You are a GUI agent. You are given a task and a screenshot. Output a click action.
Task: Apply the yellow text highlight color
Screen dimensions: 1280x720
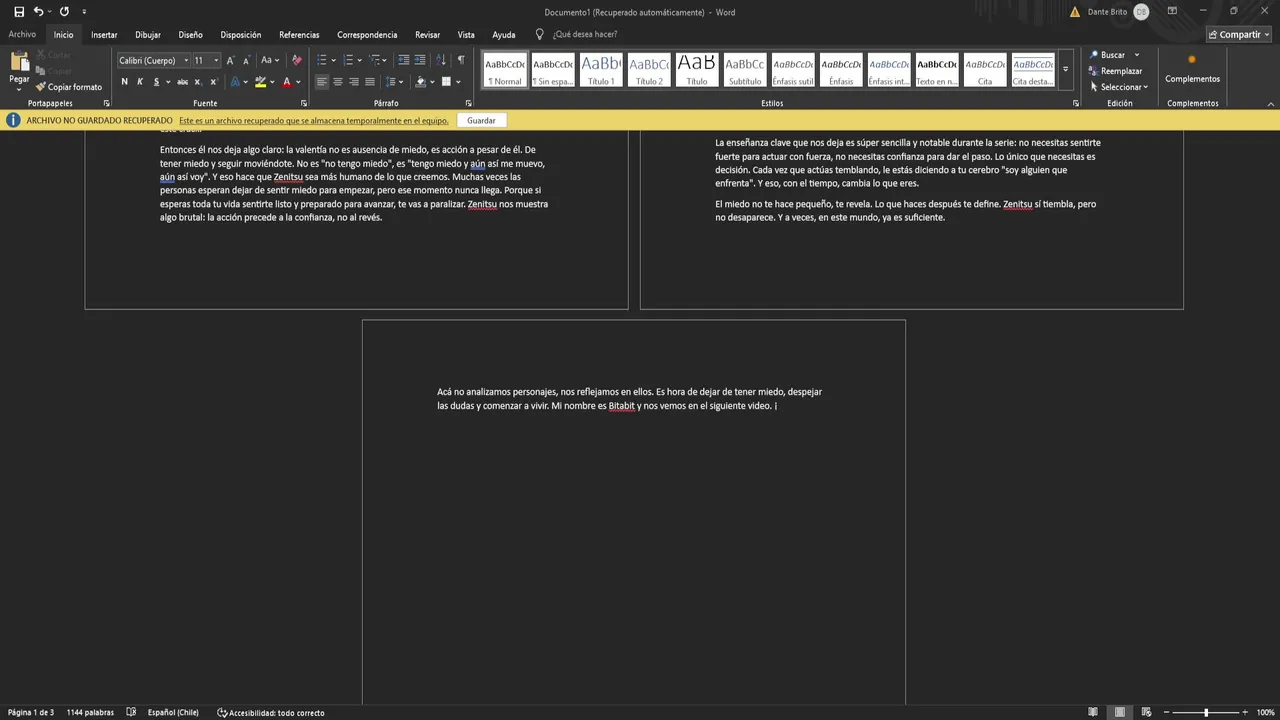[x=260, y=82]
